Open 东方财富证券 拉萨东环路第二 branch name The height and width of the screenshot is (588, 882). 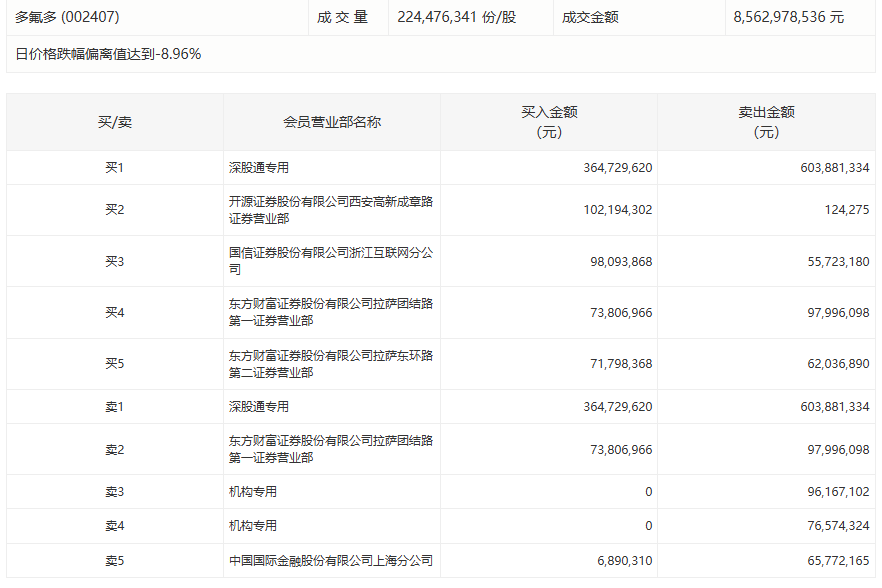pyautogui.click(x=330, y=364)
